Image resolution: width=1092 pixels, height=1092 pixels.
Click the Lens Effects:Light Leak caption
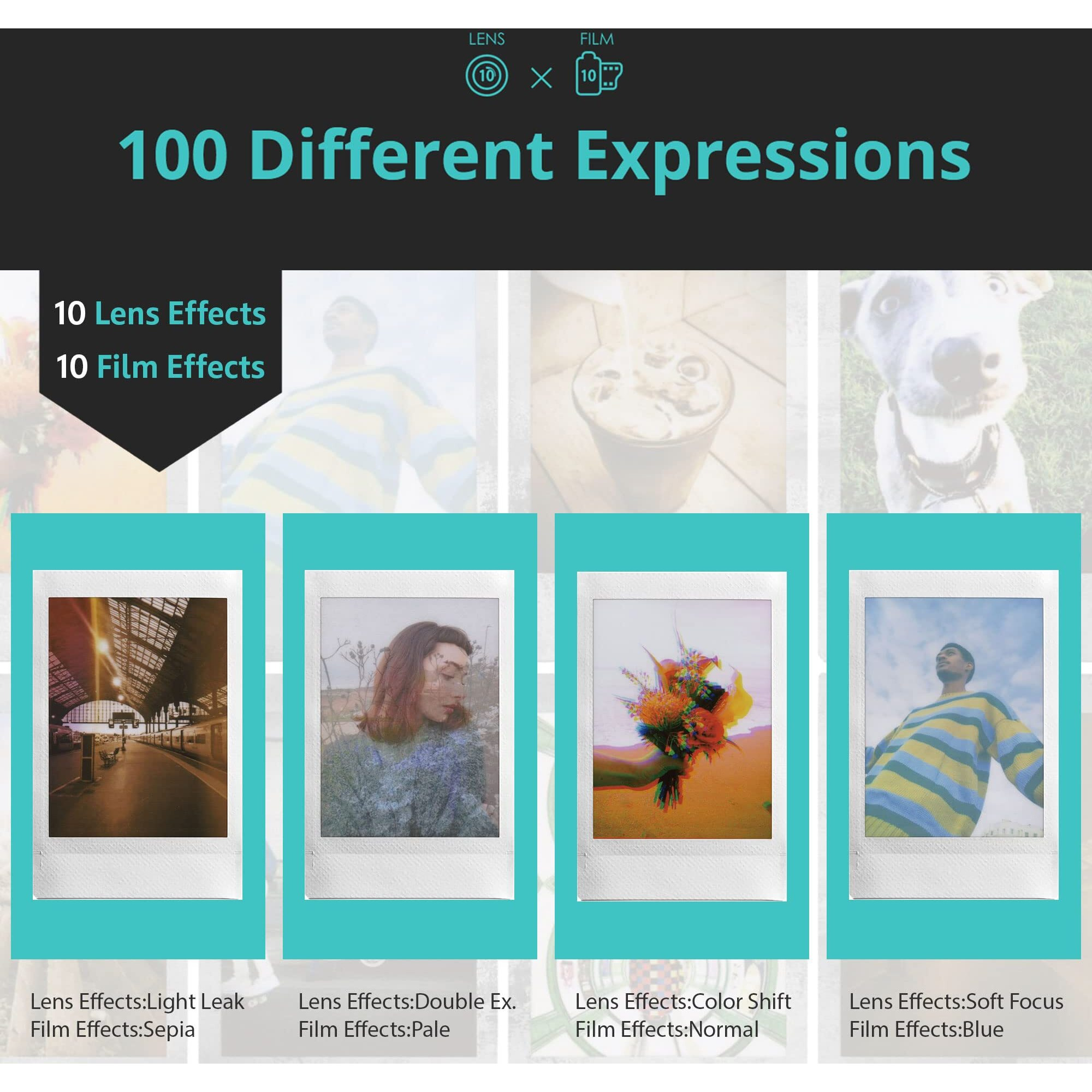coord(138,1001)
